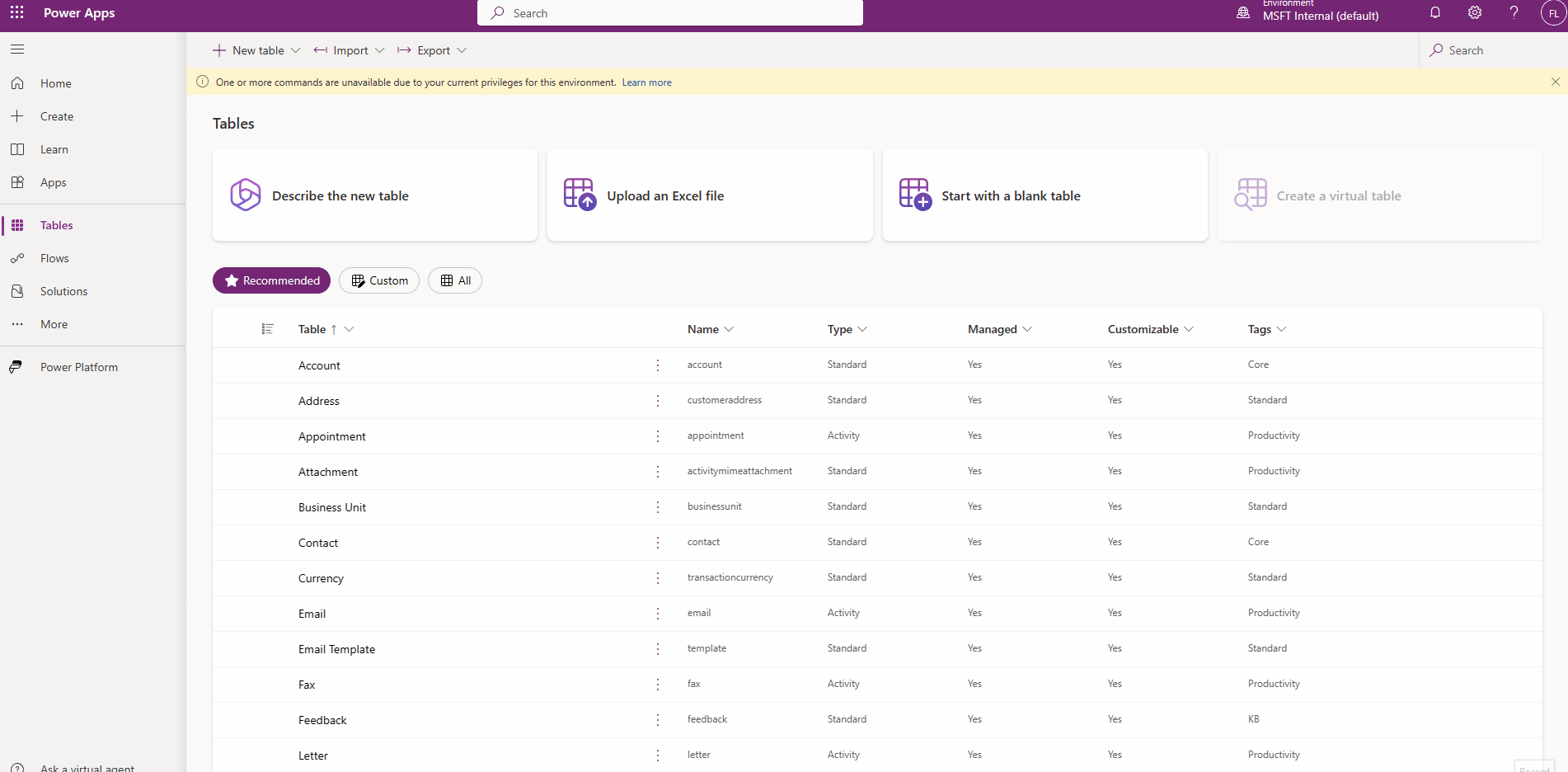Enable the All tables filter
Screen dimensions: 1568x772
[454, 280]
